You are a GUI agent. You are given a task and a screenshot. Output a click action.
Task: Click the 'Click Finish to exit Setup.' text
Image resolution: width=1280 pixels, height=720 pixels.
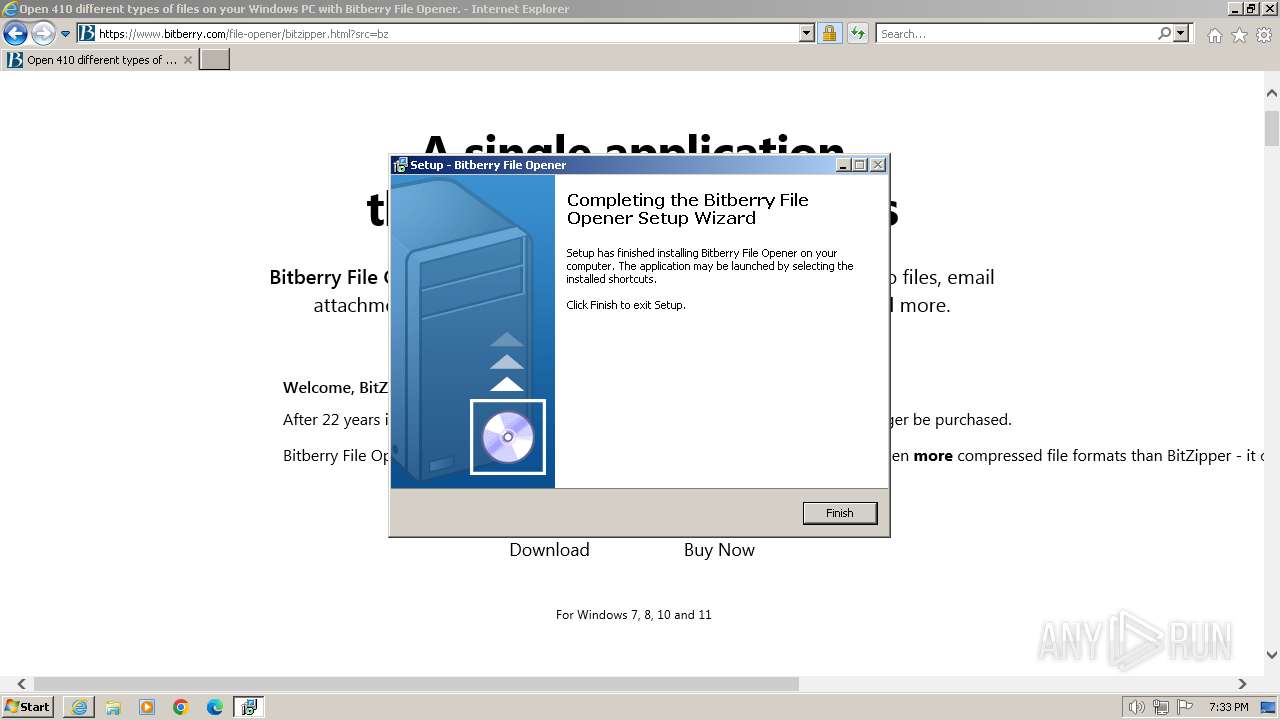click(626, 305)
